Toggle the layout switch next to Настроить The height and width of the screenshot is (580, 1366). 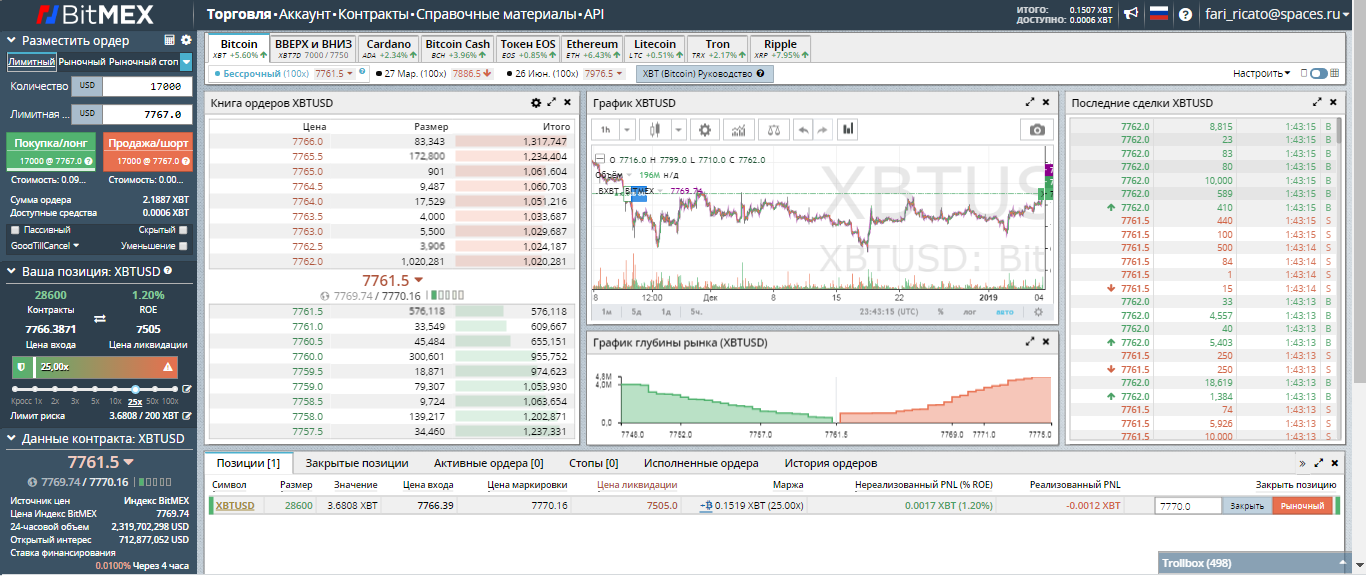click(x=1317, y=73)
